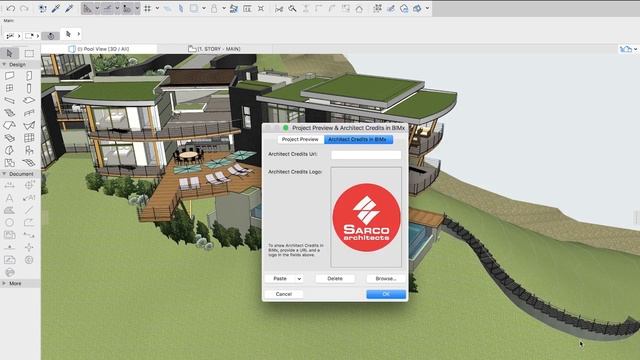Select the Mesh tool
The image size is (640, 360).
[29, 163]
